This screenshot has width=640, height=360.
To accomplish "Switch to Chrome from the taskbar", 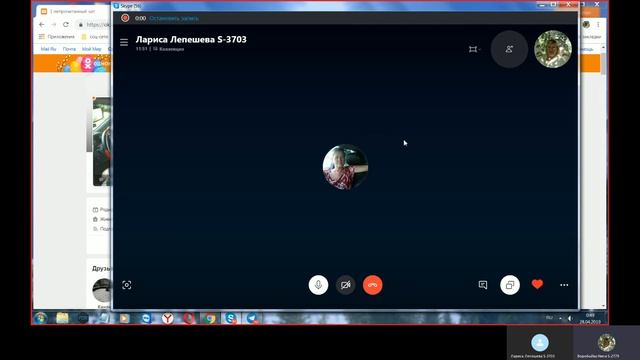I will click(210, 318).
